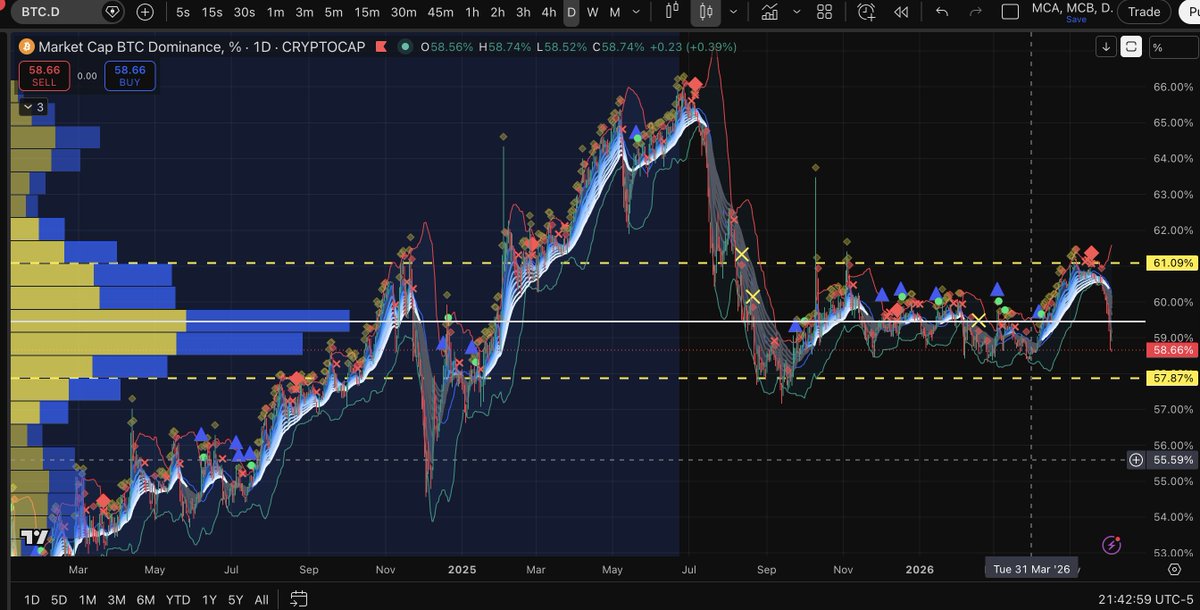Click the down-arrow button on price scale
This screenshot has height=610, width=1200.
pyautogui.click(x=1106, y=46)
